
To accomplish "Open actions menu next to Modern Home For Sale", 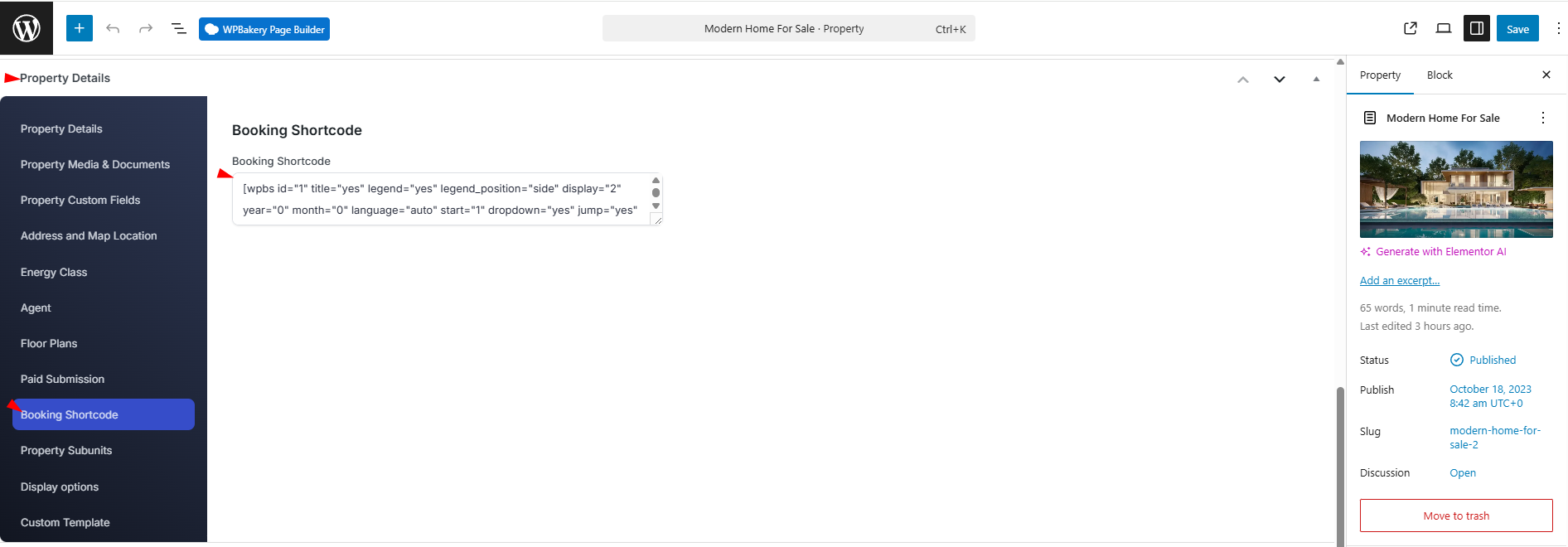I will pos(1543,118).
